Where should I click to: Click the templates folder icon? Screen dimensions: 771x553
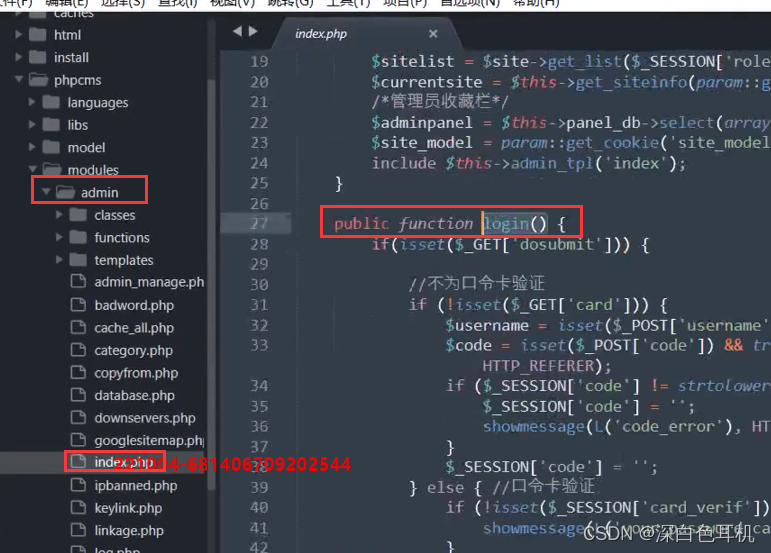pyautogui.click(x=78, y=260)
